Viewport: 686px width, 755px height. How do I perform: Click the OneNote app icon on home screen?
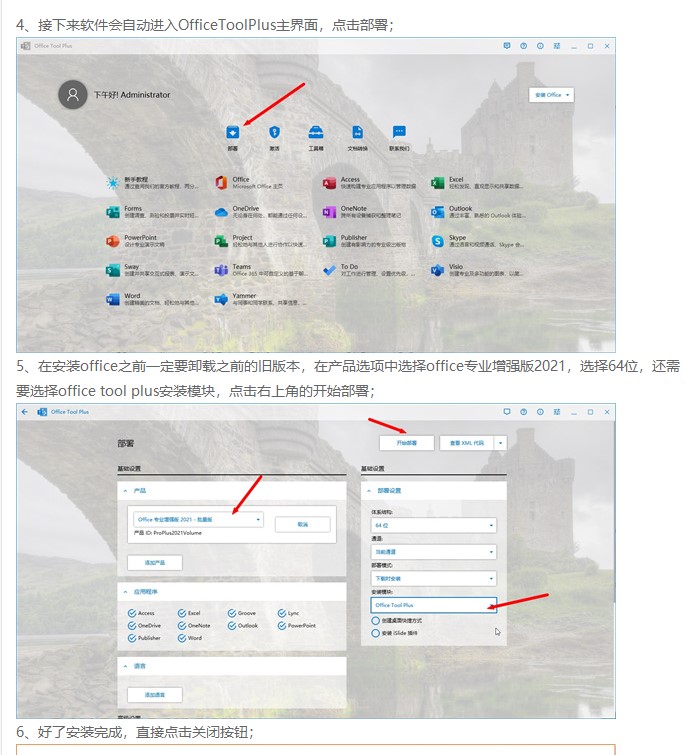click(x=329, y=212)
